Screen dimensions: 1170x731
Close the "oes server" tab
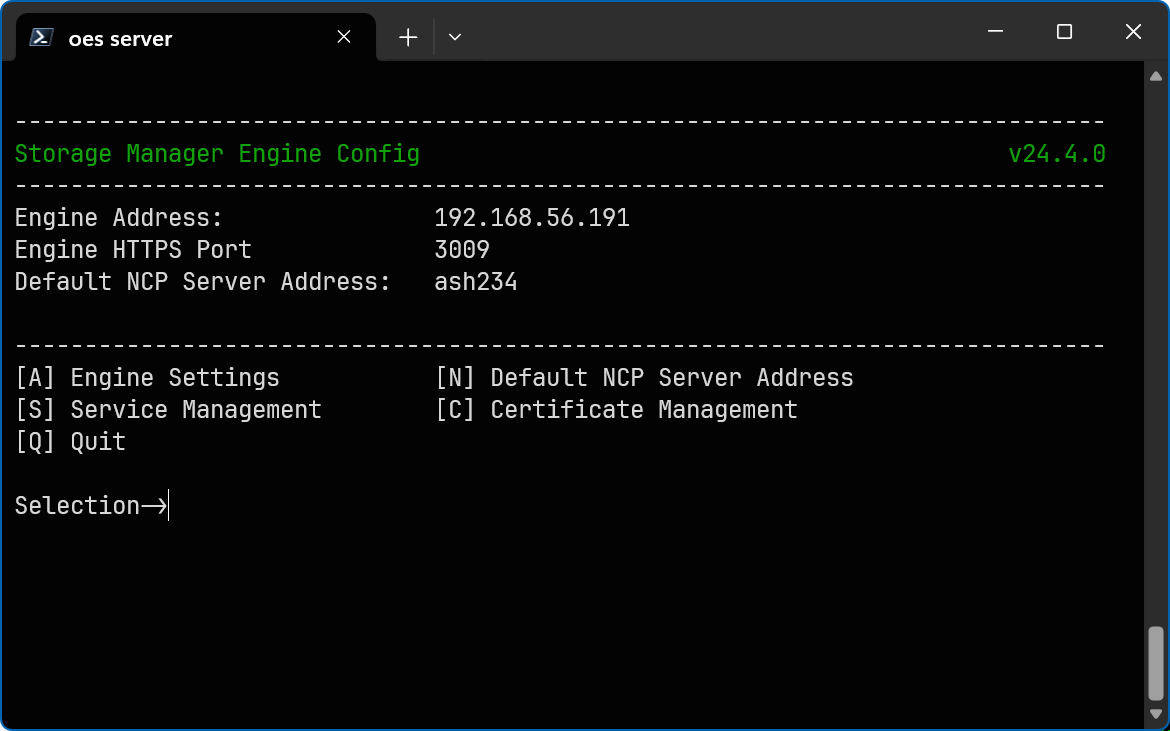coord(344,37)
